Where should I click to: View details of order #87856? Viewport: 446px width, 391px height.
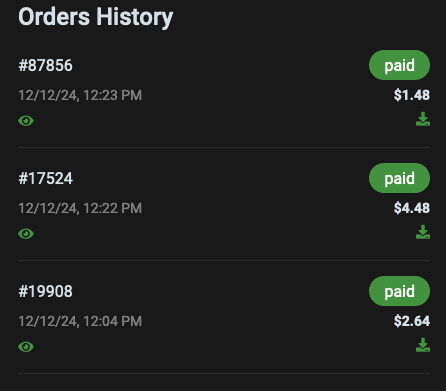[26, 121]
